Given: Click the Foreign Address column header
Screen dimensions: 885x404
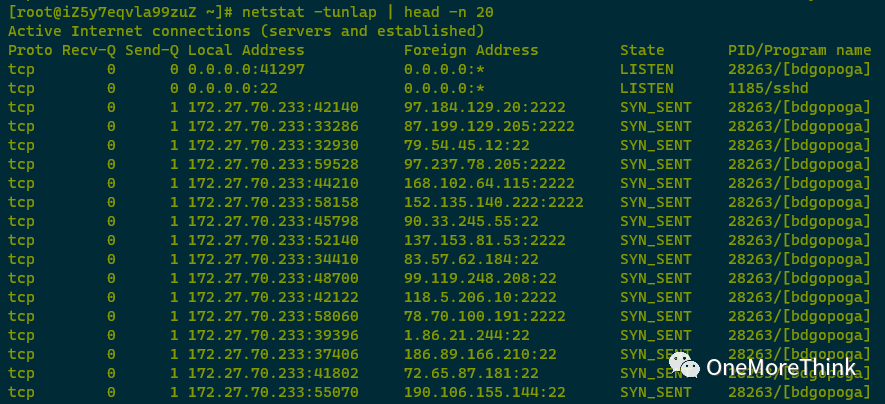Looking at the screenshot, I should 470,50.
